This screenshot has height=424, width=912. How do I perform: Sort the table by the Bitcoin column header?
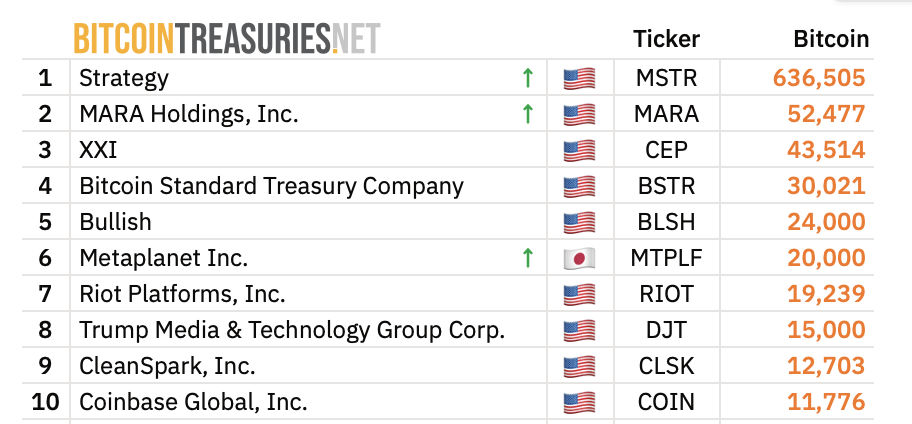[830, 39]
